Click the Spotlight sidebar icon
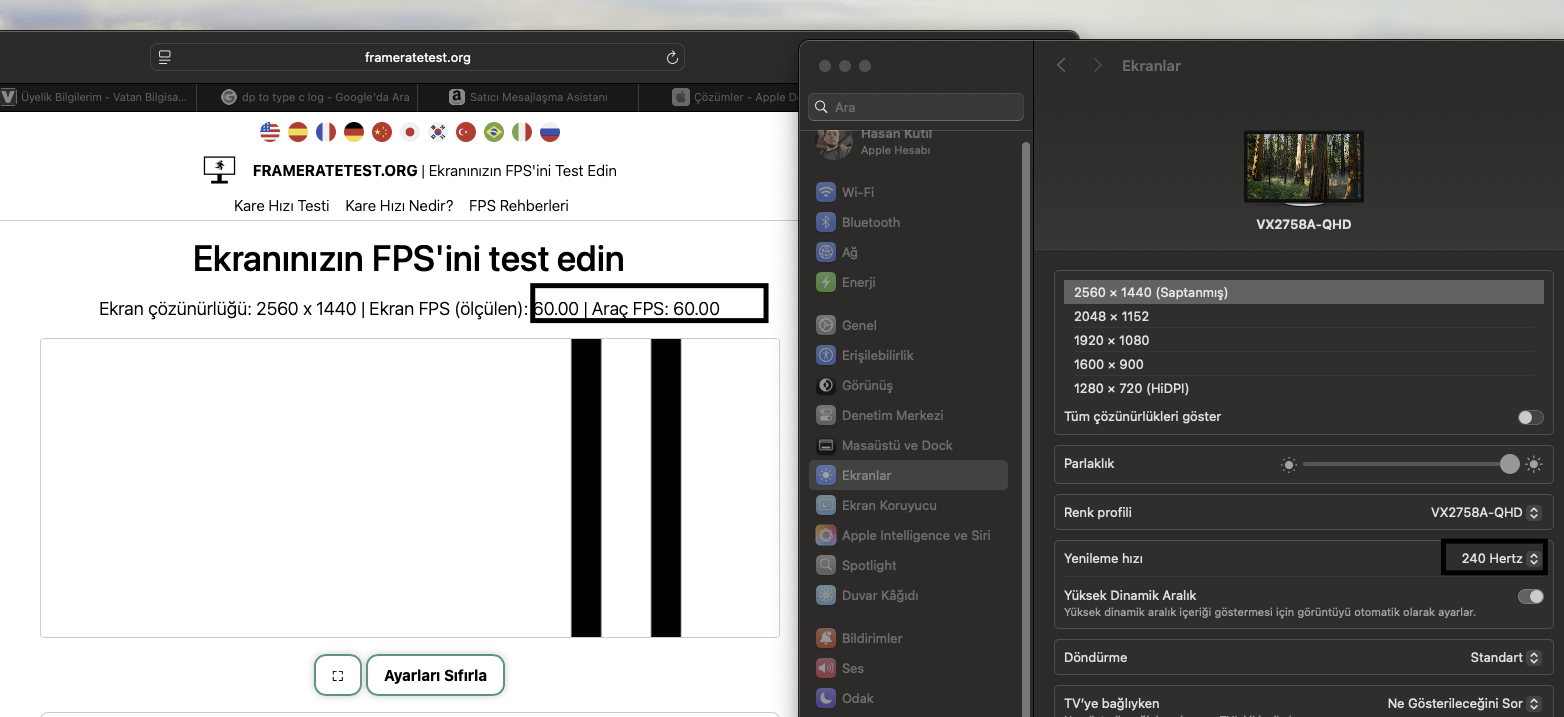Image resolution: width=1564 pixels, height=717 pixels. [x=826, y=565]
